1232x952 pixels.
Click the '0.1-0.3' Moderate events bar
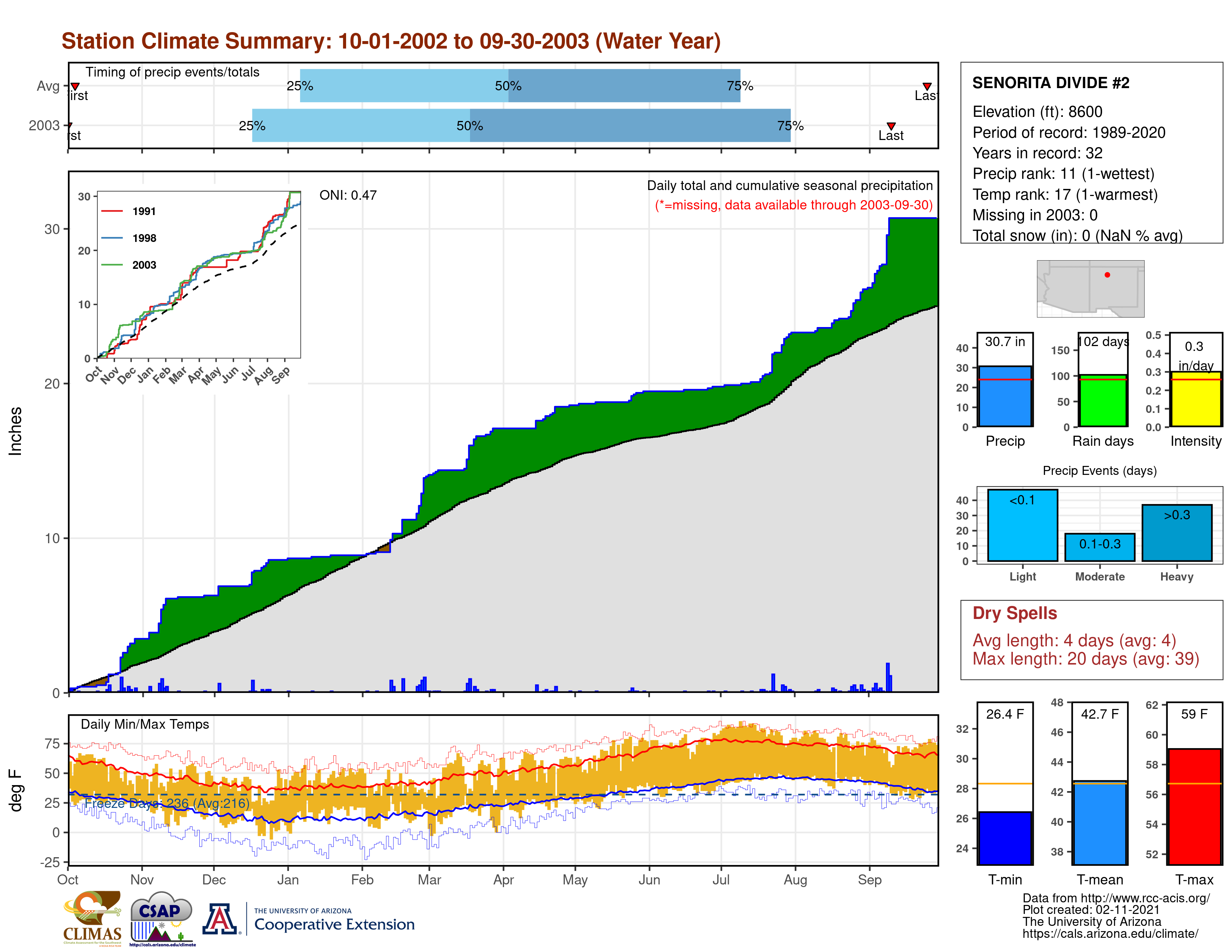pyautogui.click(x=1099, y=547)
